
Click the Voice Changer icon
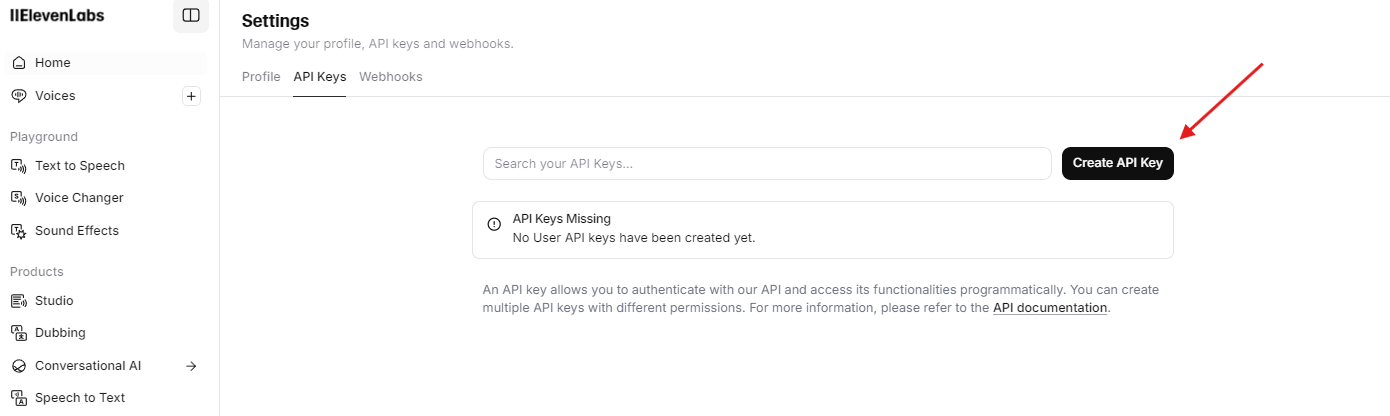coord(18,198)
